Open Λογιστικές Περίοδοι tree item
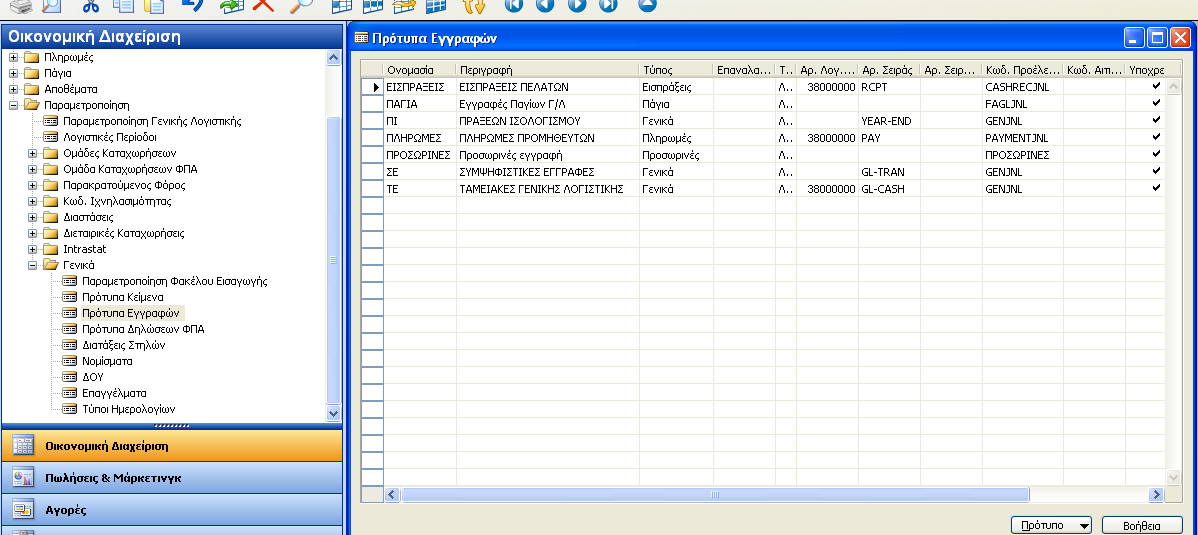The height and width of the screenshot is (535, 1198). point(109,138)
